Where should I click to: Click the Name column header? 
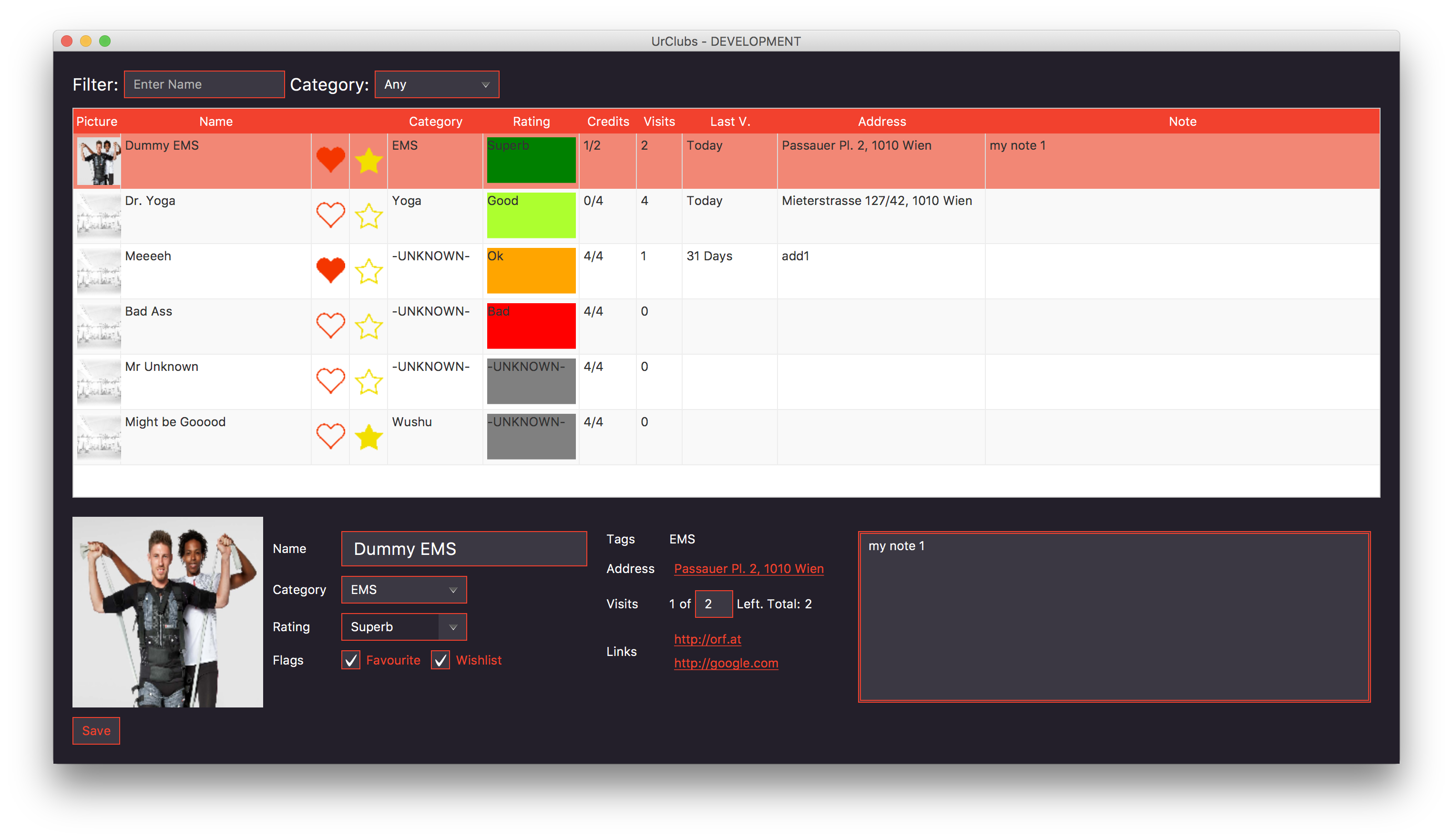point(215,122)
